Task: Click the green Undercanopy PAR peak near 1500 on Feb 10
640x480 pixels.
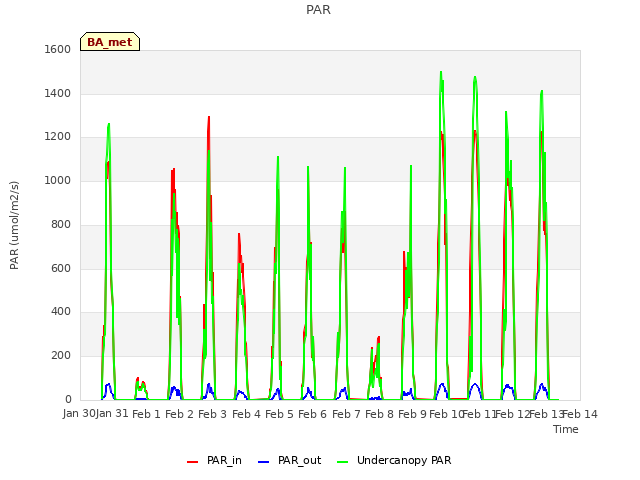Action: [441, 73]
